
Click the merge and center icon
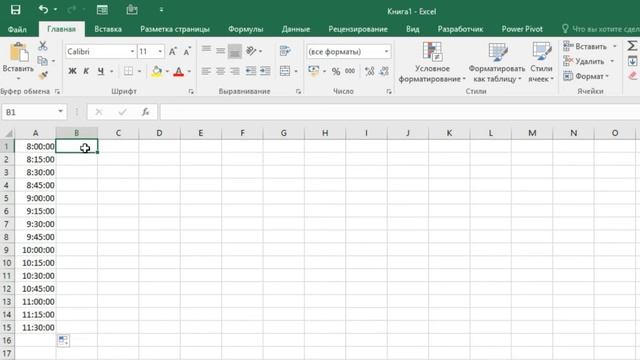285,71
